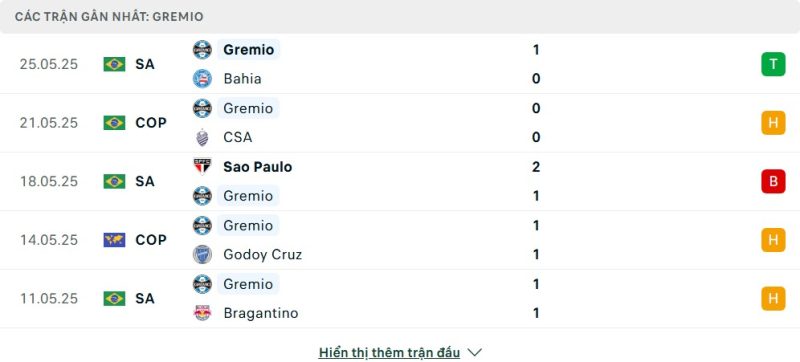Select the Bragantino team name
Image resolution: width=800 pixels, height=362 pixels.
pyautogui.click(x=261, y=313)
